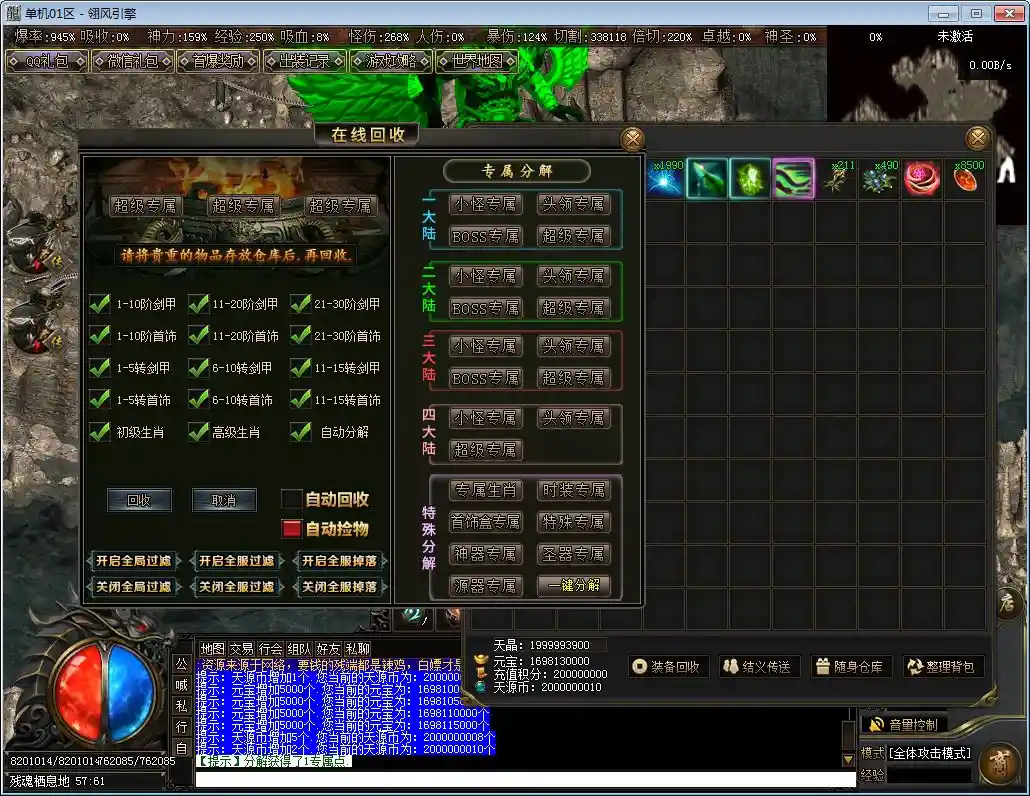Click the [全体攻击模式] attack mode text
The width and height of the screenshot is (1030, 796).
(929, 753)
